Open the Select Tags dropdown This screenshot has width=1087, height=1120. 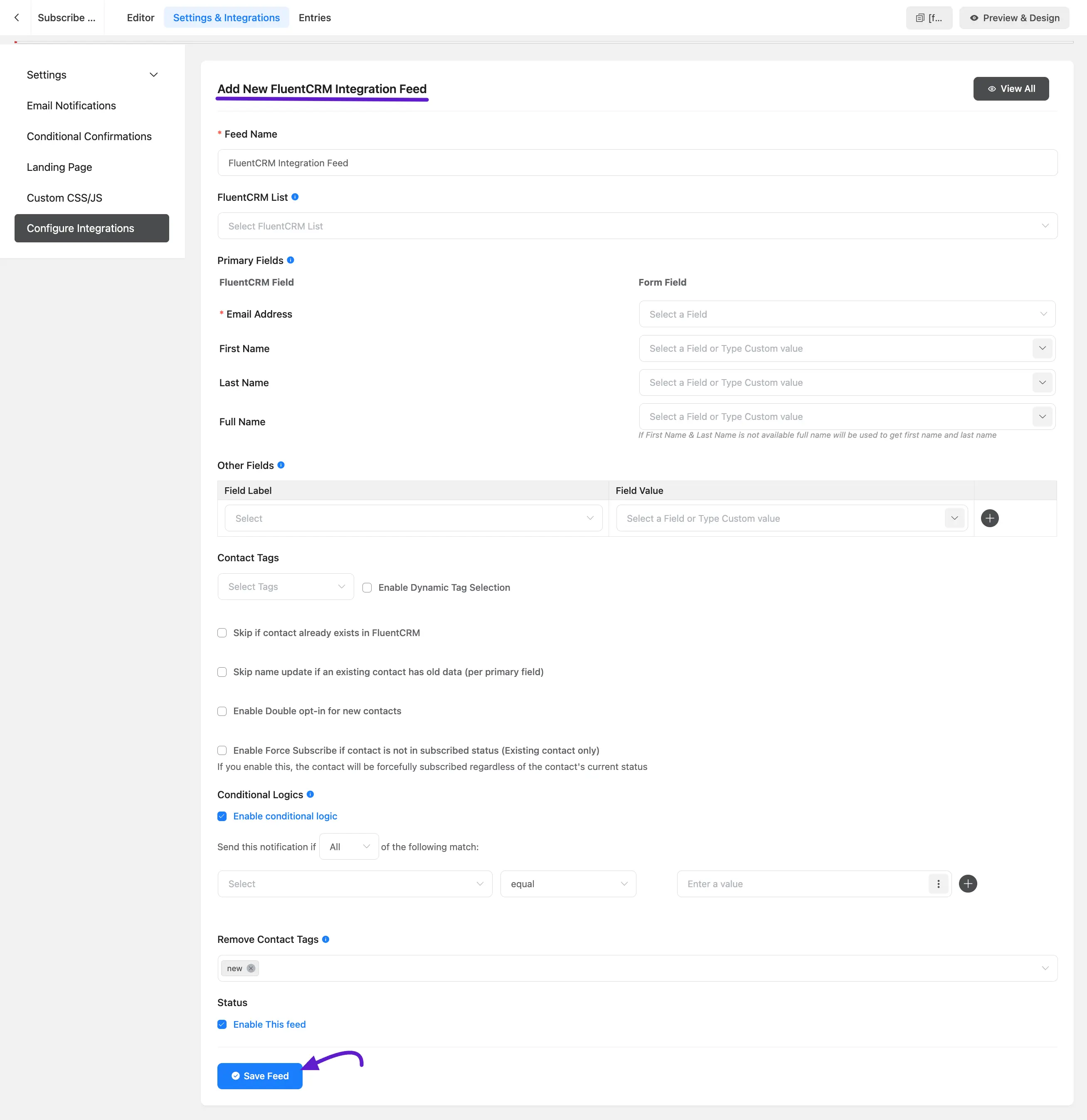286,587
